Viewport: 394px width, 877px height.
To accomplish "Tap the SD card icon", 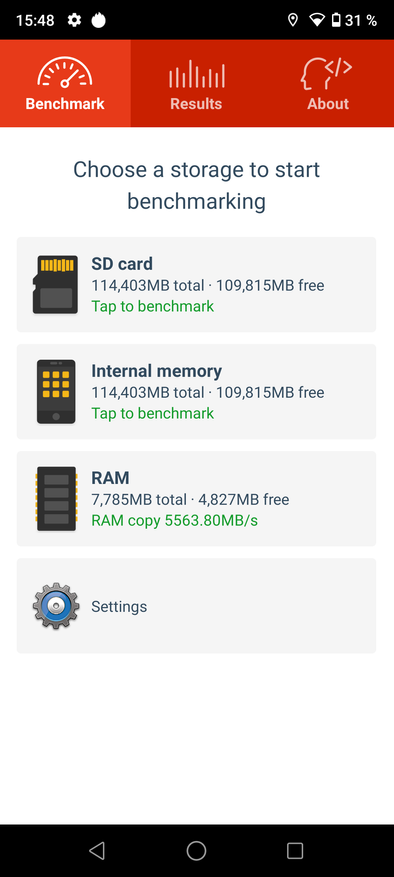I will click(55, 284).
